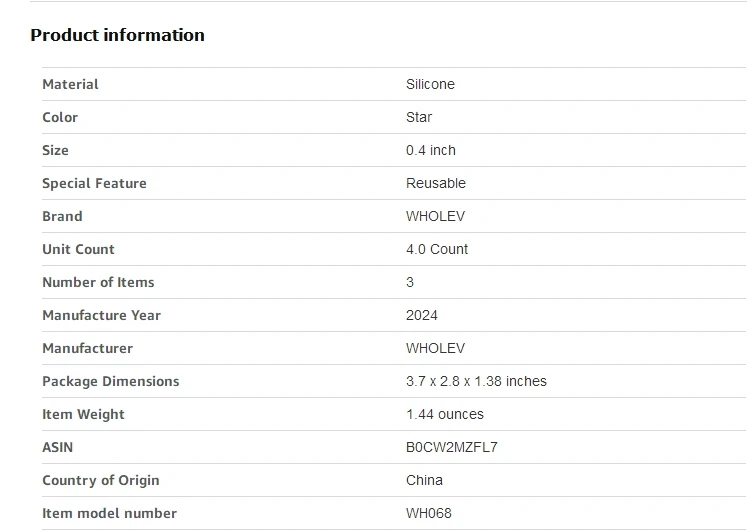Select the Package Dimensions label

pos(110,381)
